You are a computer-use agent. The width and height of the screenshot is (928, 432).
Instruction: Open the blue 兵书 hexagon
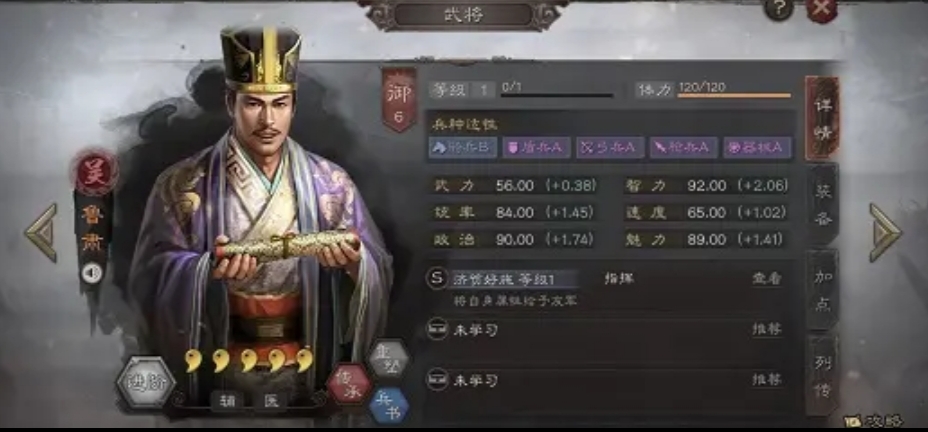tap(388, 405)
